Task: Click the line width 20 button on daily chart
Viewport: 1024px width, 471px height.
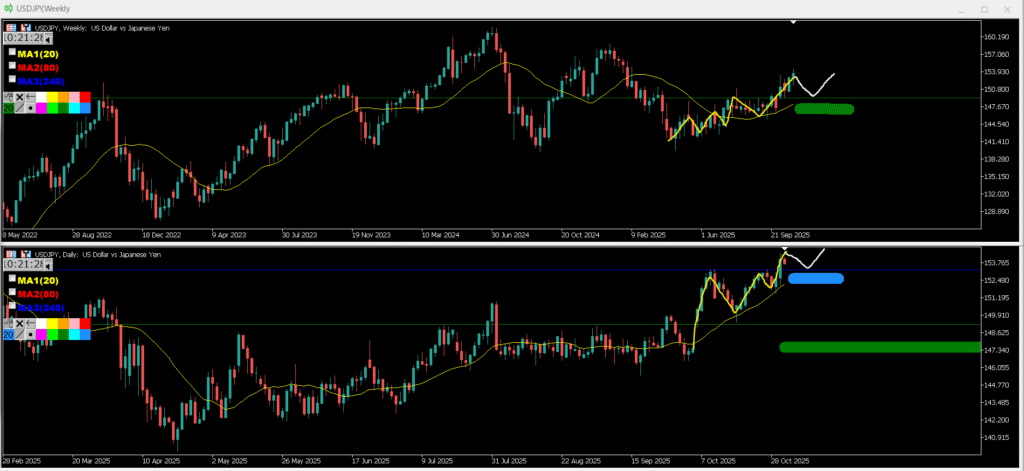Action: pos(8,335)
